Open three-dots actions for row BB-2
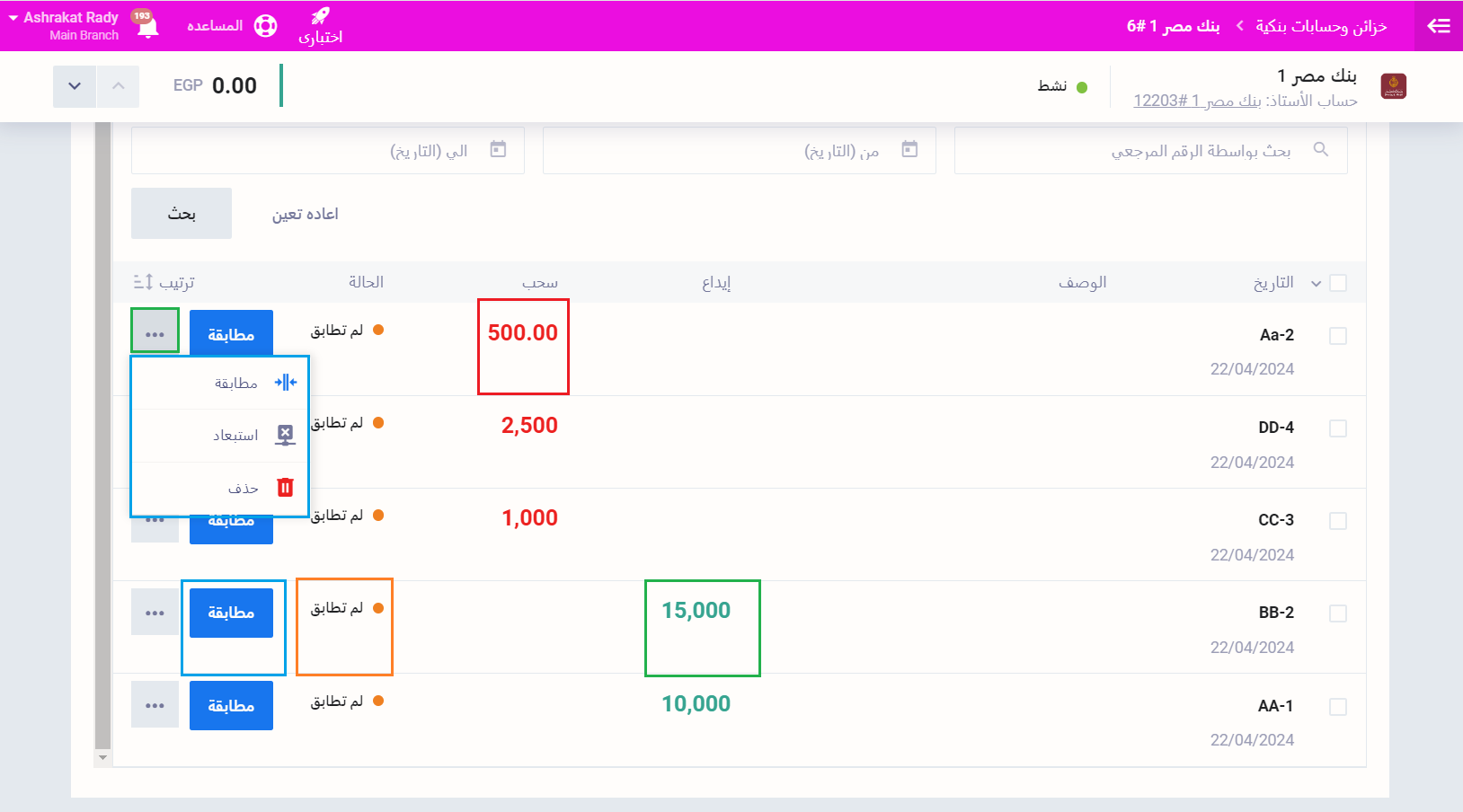This screenshot has width=1463, height=812. tap(155, 613)
